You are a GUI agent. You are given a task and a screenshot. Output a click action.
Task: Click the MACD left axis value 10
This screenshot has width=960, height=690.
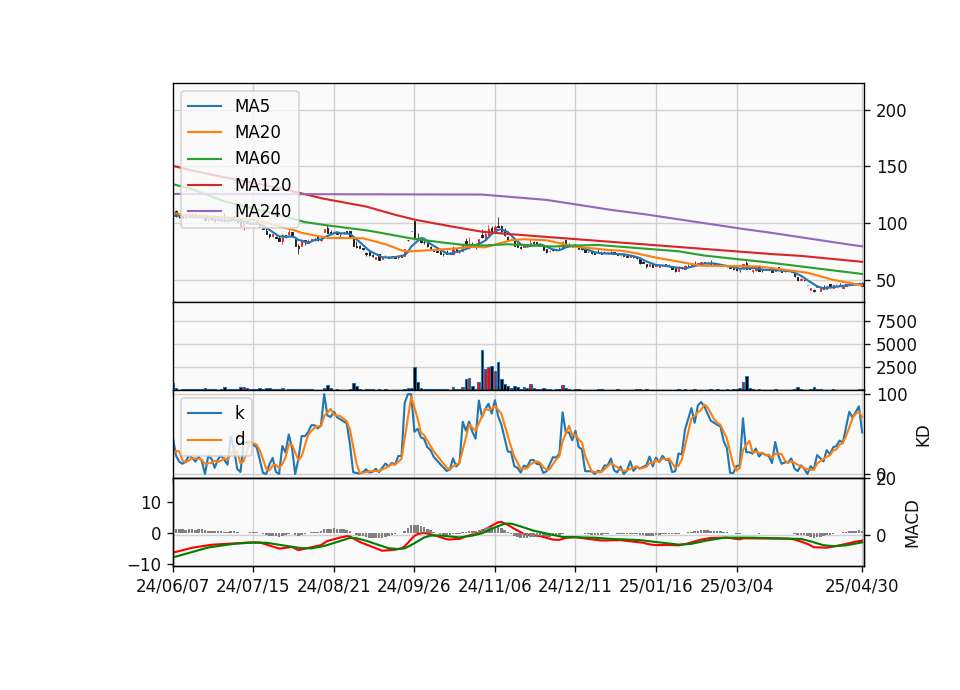(x=151, y=503)
